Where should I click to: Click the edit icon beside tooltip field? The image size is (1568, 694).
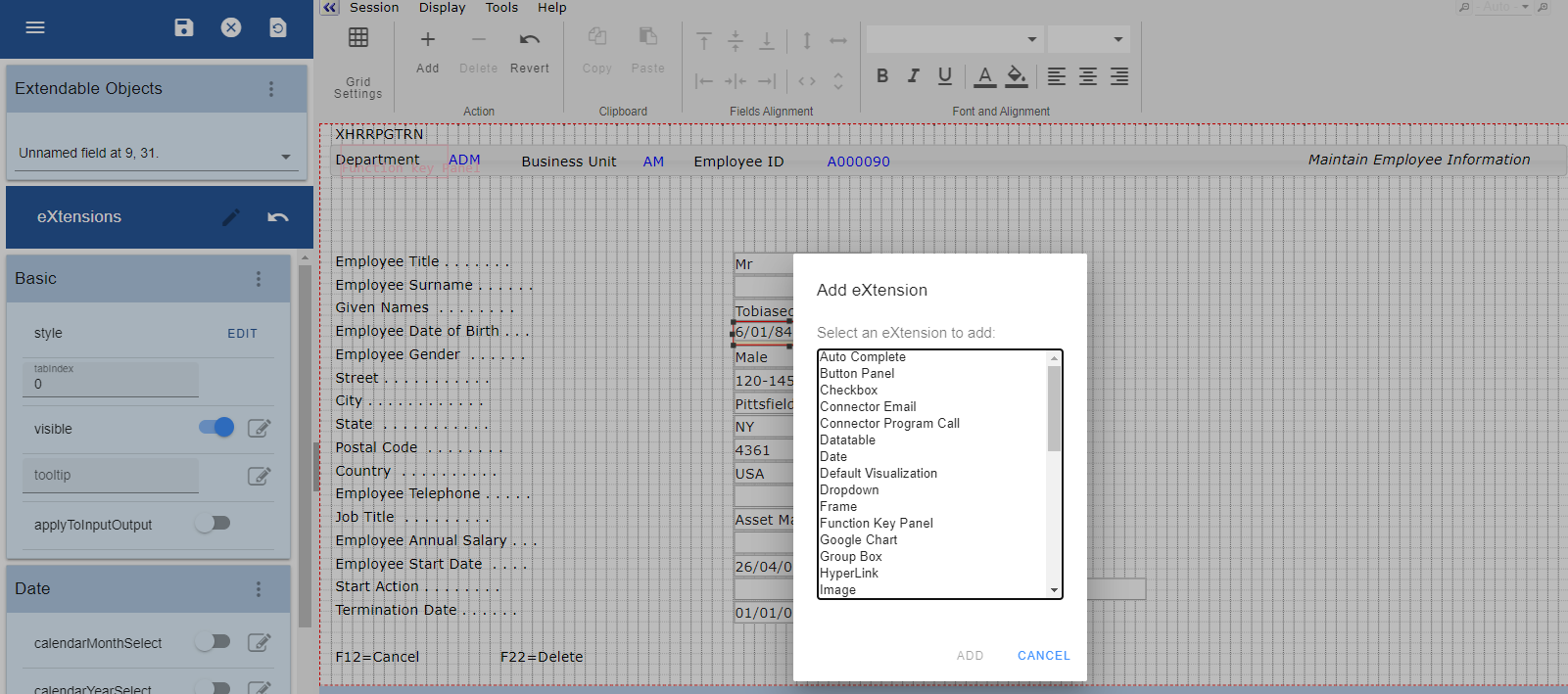point(259,476)
